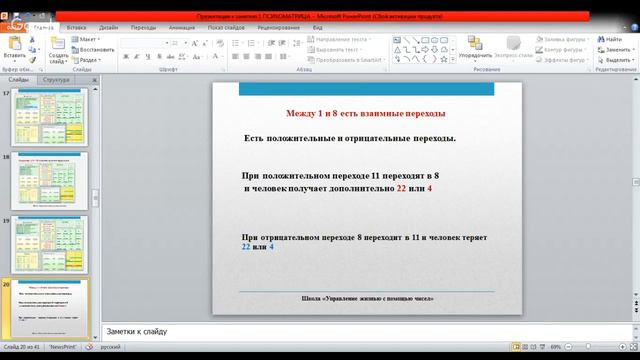The width and height of the screenshot is (640, 360).
Task: Toggle Strikethrough (abc) formatting
Action: pyautogui.click(x=170, y=57)
